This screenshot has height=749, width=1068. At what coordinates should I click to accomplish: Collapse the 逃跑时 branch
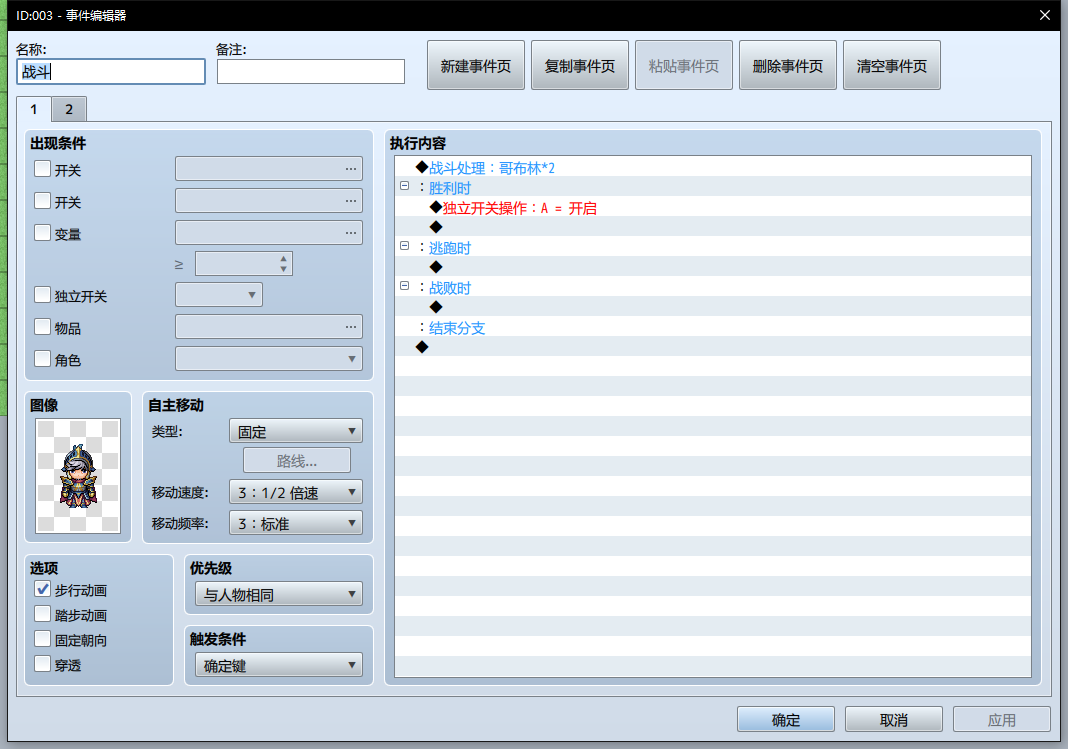pyautogui.click(x=405, y=246)
